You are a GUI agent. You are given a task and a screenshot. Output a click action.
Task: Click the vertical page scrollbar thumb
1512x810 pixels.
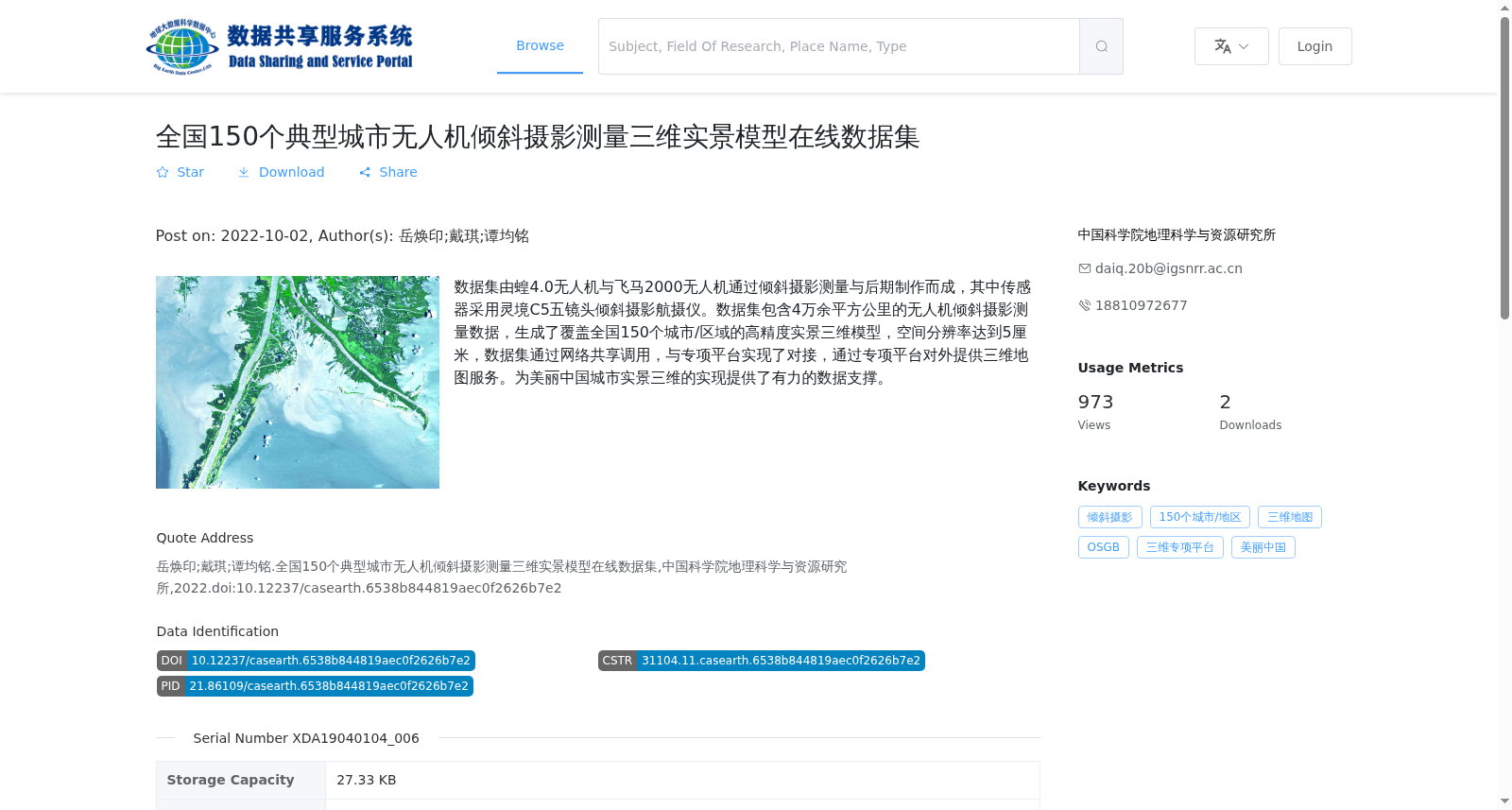click(x=1504, y=168)
